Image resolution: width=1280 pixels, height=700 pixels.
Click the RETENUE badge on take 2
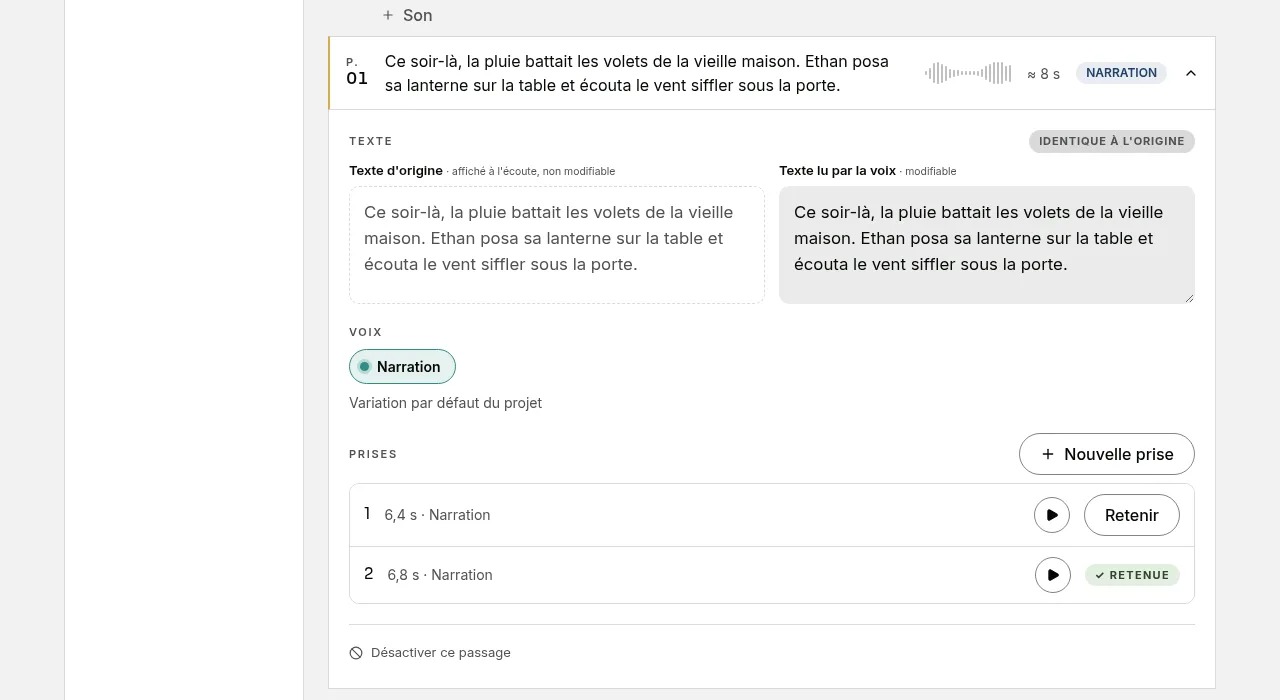click(x=1132, y=575)
